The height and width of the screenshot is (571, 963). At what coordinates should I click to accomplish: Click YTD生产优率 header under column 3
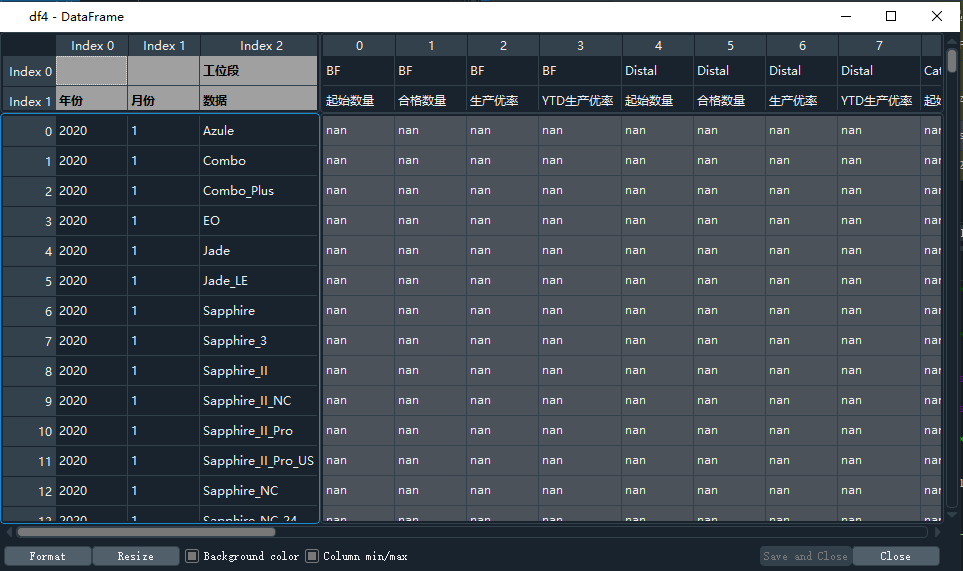point(580,100)
